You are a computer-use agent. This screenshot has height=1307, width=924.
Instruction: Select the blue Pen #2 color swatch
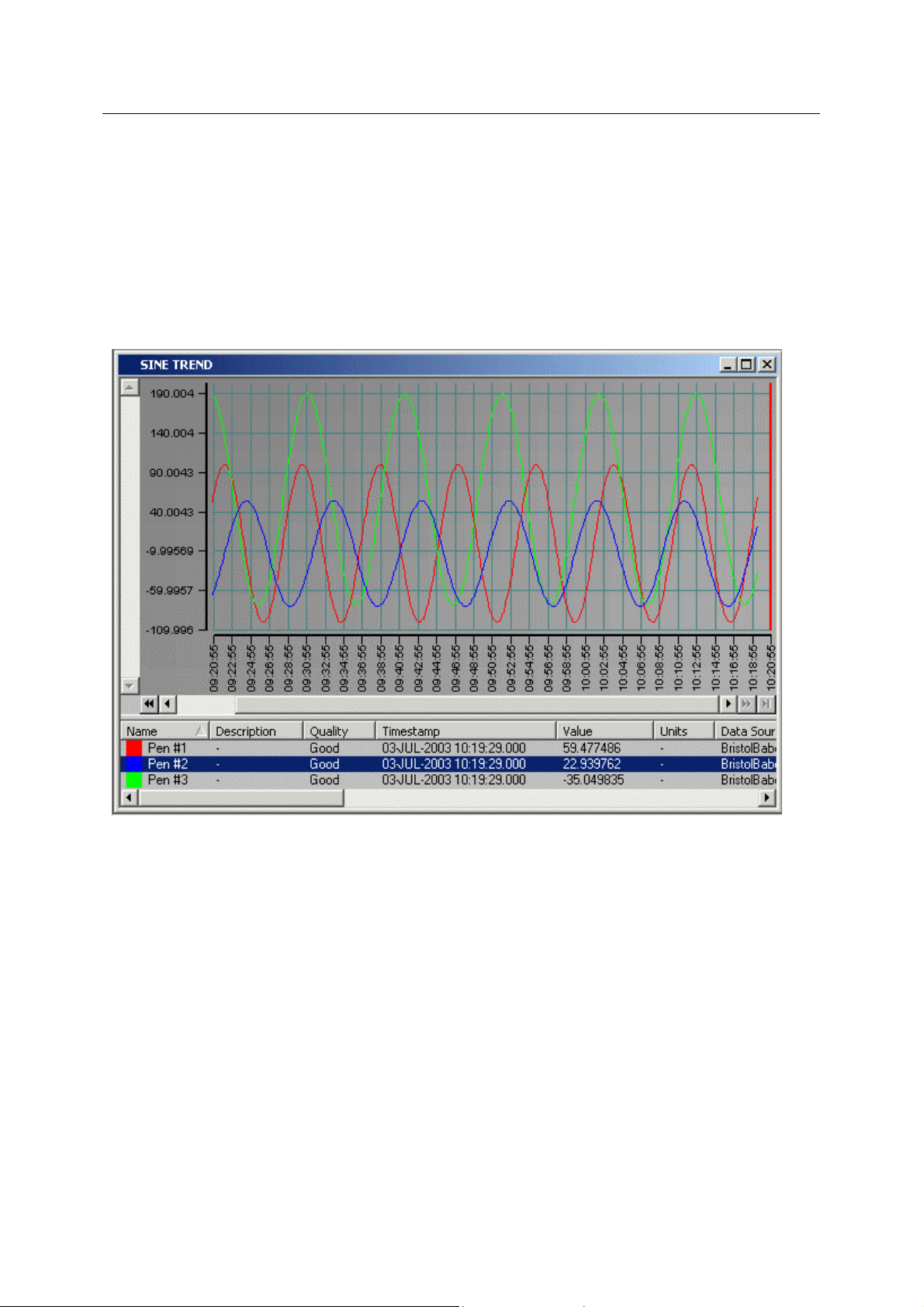pos(134,764)
